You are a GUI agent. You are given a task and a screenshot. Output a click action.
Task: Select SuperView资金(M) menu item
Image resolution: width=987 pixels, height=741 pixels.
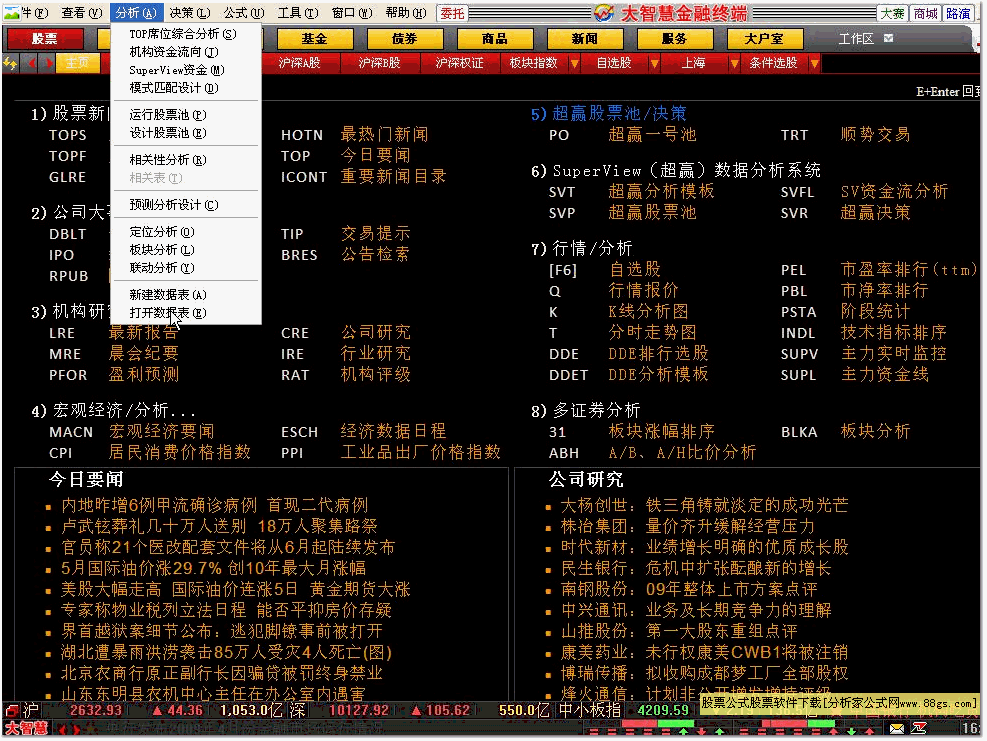tap(186, 70)
